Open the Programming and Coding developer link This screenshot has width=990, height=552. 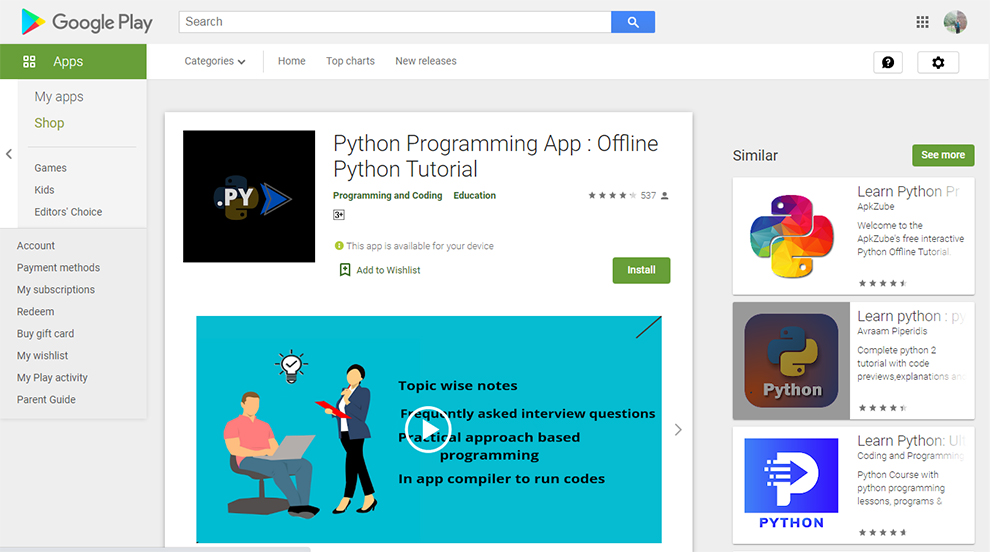(388, 196)
